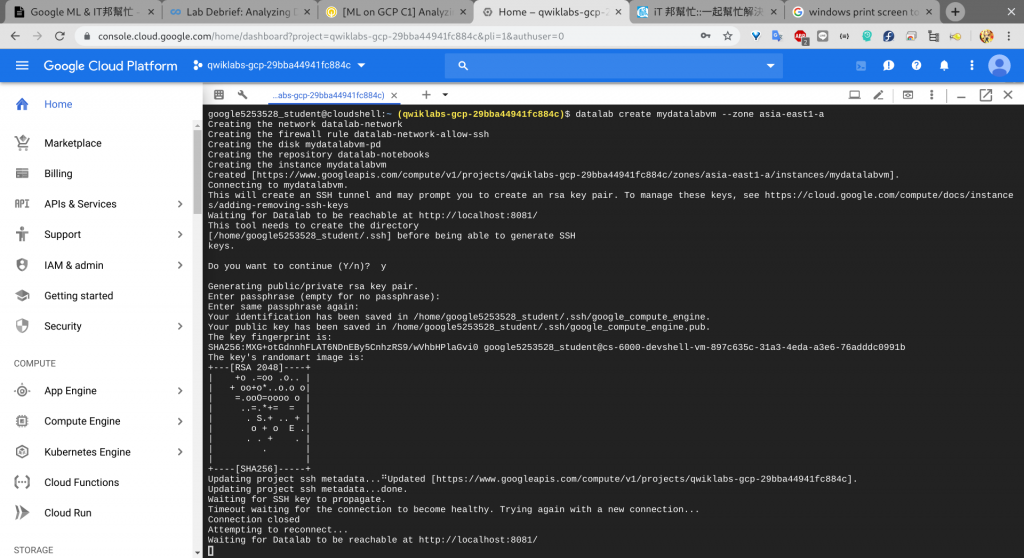The image size is (1024, 558).
Task: Click the Home icon in sidebar
Action: 22,104
